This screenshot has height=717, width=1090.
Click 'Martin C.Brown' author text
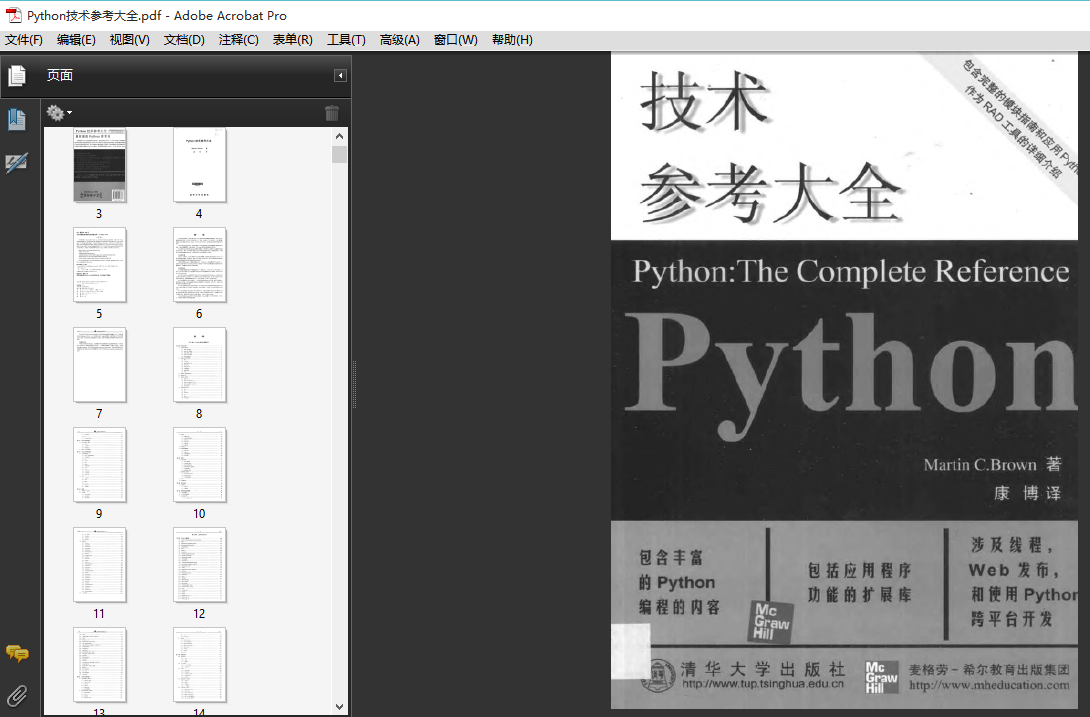click(x=979, y=465)
